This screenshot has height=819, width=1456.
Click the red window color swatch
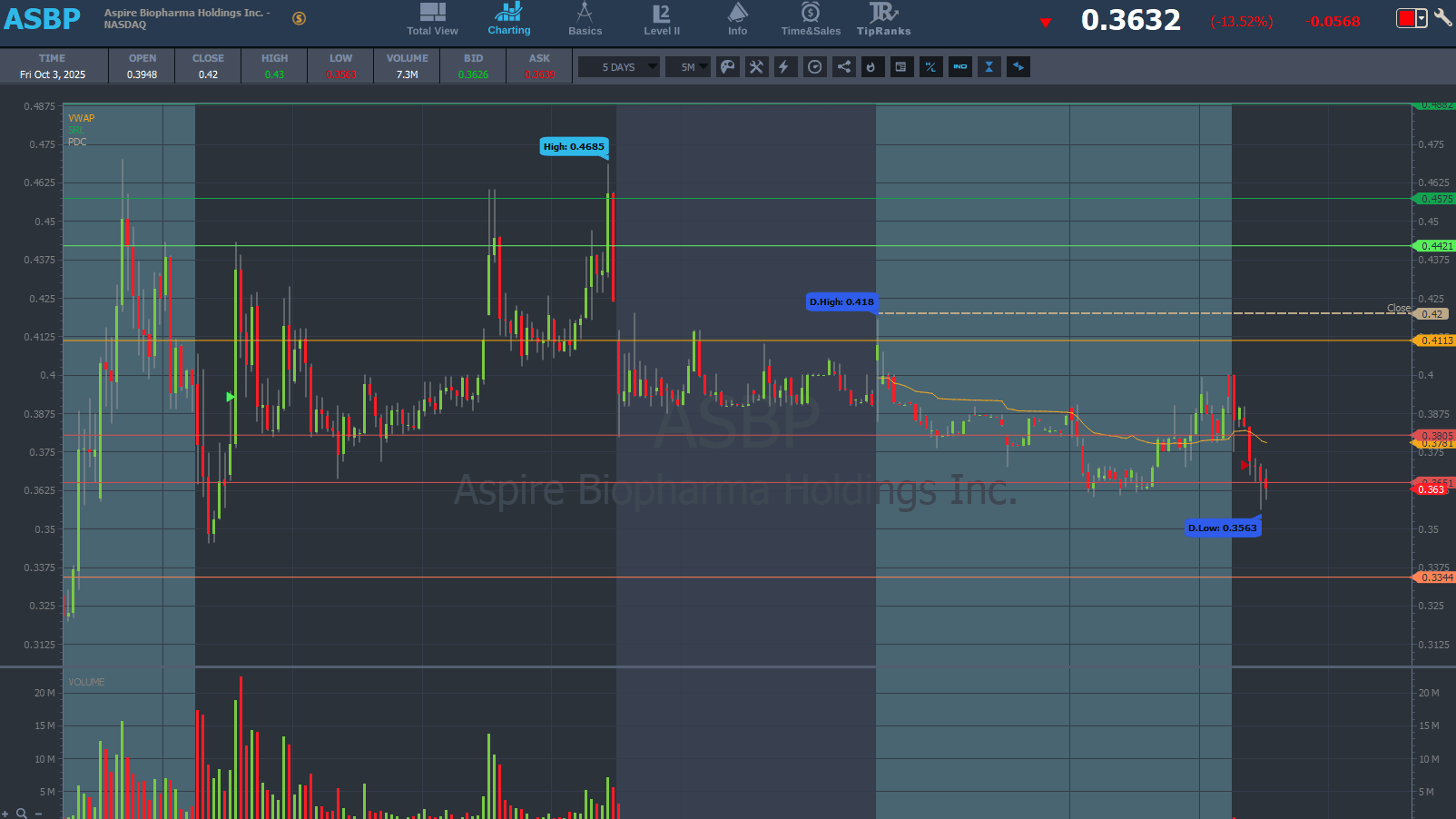click(1406, 18)
